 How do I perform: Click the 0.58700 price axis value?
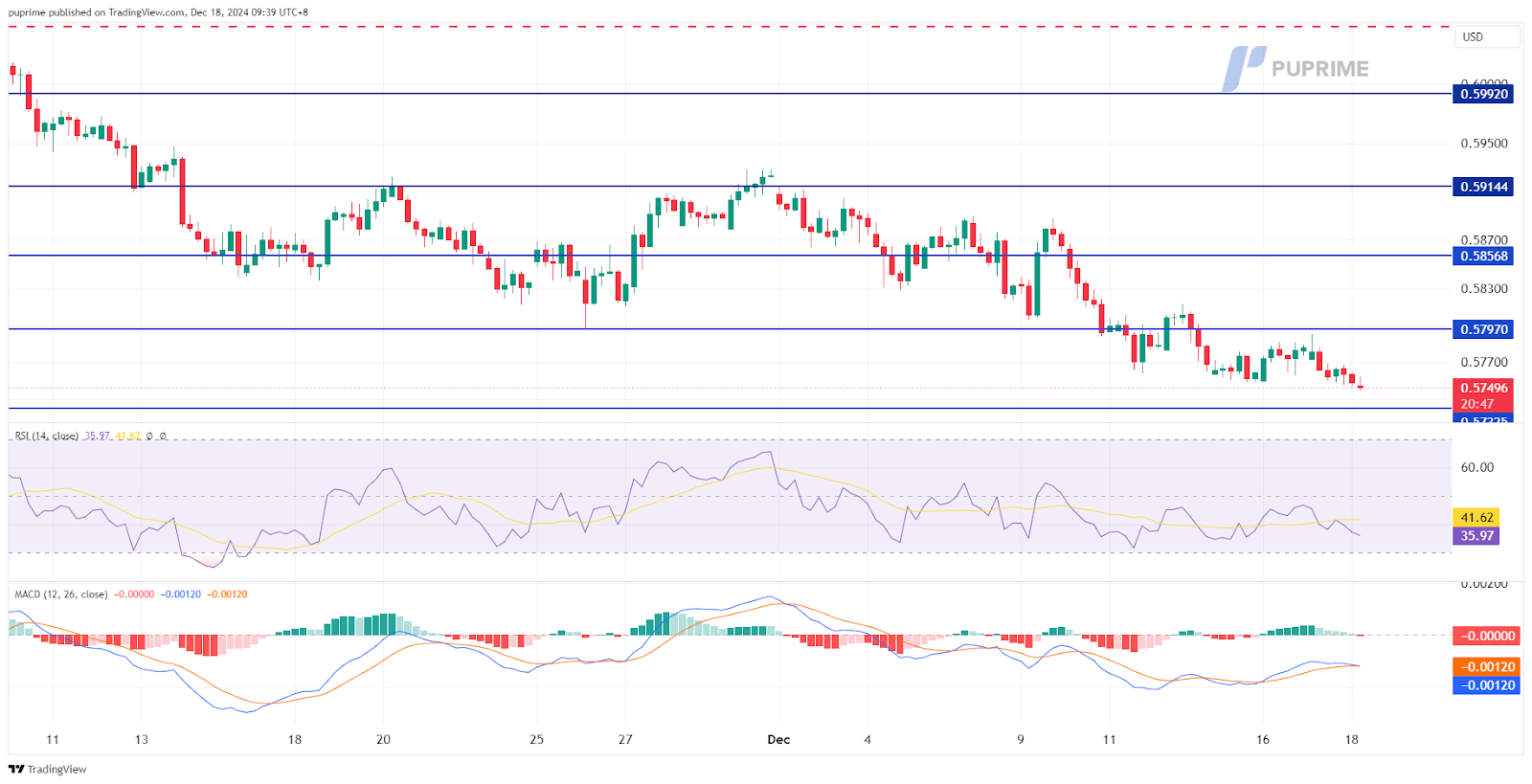pyautogui.click(x=1484, y=240)
